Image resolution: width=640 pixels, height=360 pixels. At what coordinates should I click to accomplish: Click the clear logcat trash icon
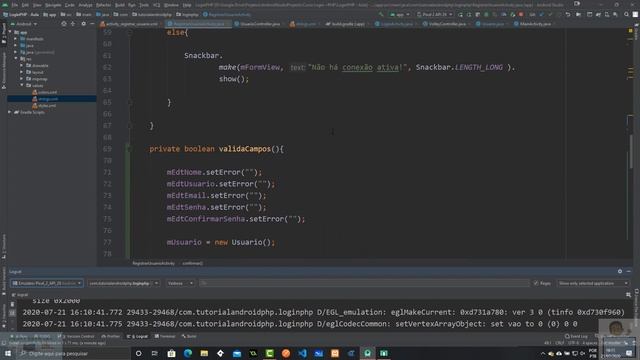coord(12,304)
